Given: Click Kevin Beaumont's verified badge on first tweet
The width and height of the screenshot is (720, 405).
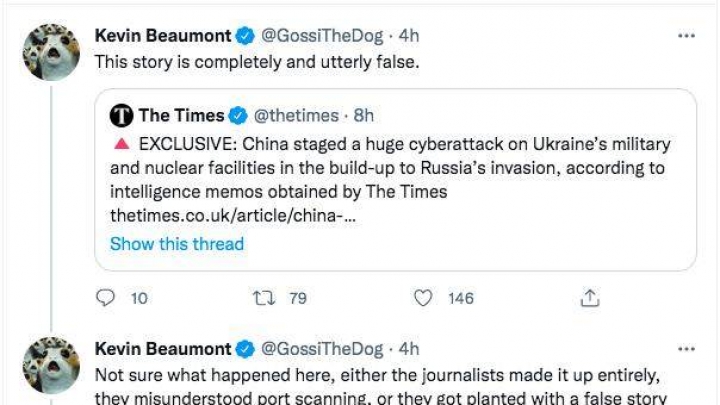Looking at the screenshot, I should [x=244, y=35].
